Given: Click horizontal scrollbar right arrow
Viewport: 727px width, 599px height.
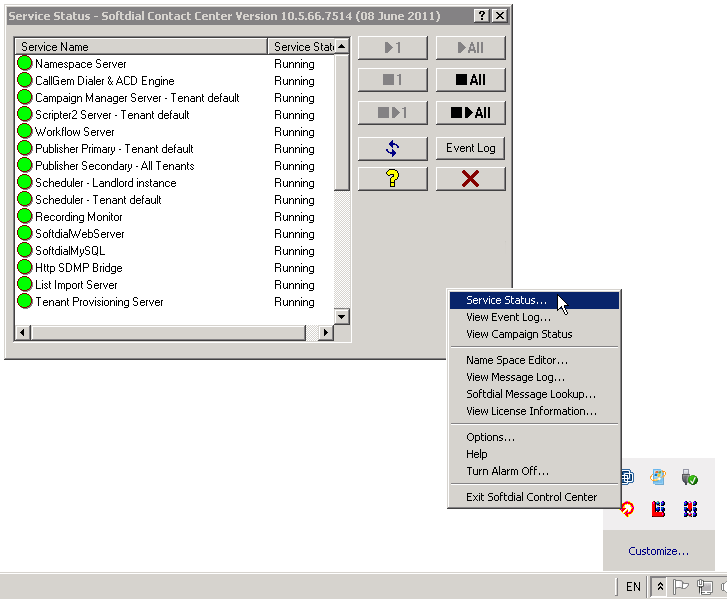Looking at the screenshot, I should click(326, 332).
